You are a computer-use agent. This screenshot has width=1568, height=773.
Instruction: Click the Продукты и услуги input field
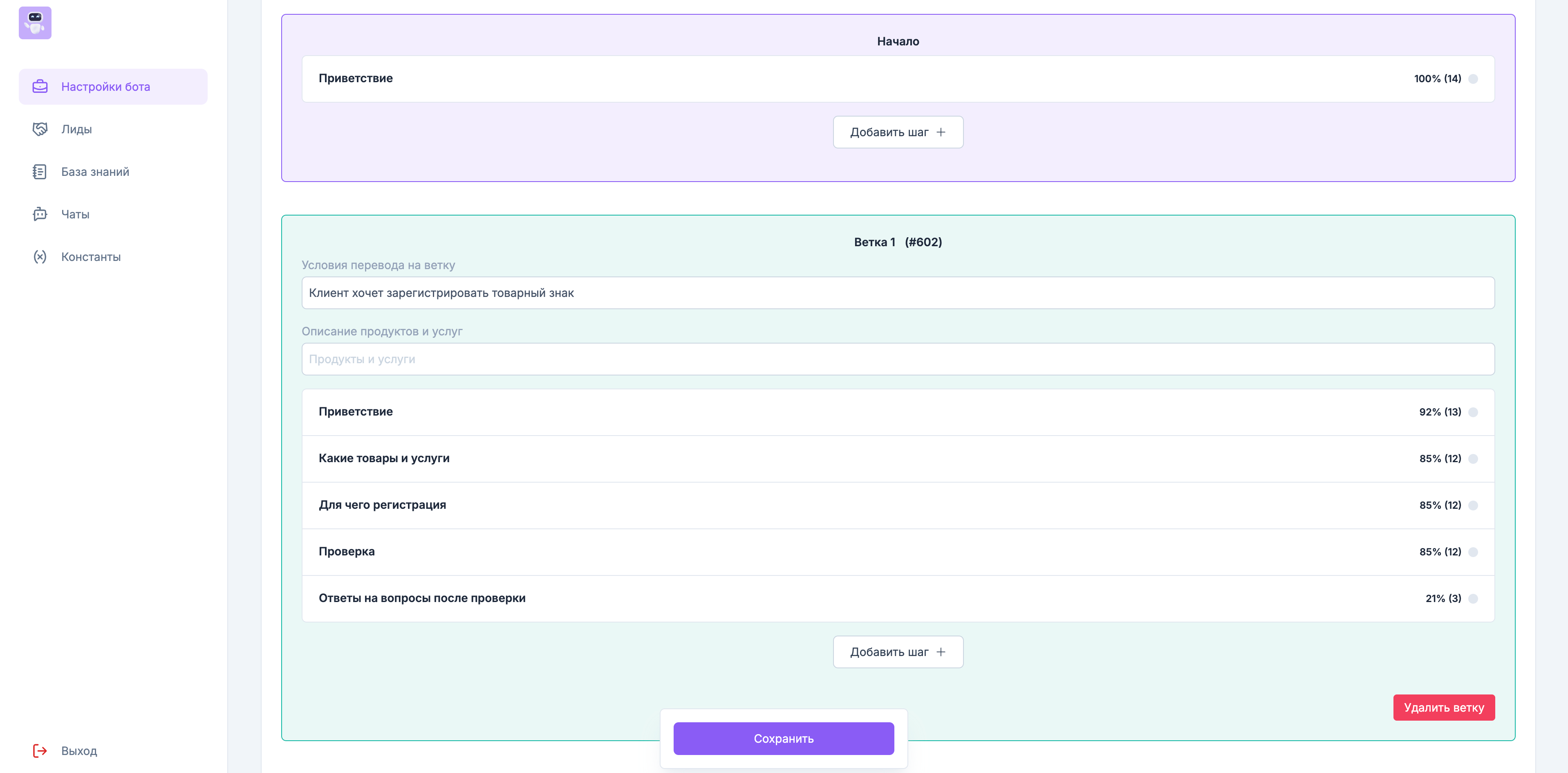pos(897,360)
